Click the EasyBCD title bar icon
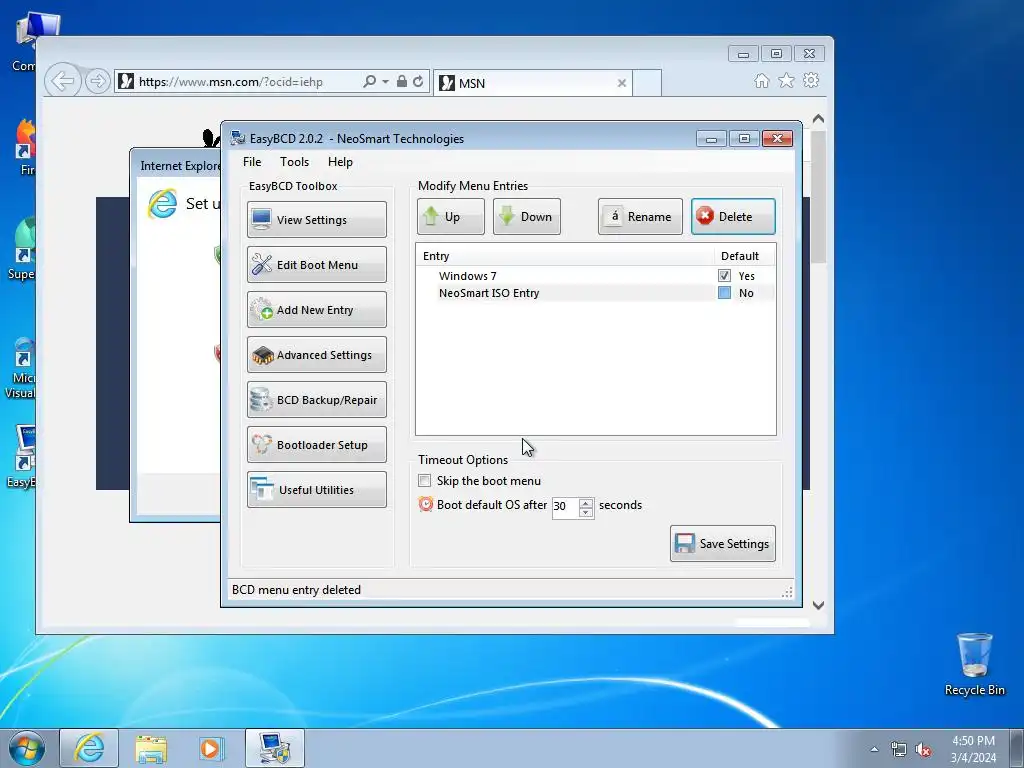The width and height of the screenshot is (1024, 768). 238,138
